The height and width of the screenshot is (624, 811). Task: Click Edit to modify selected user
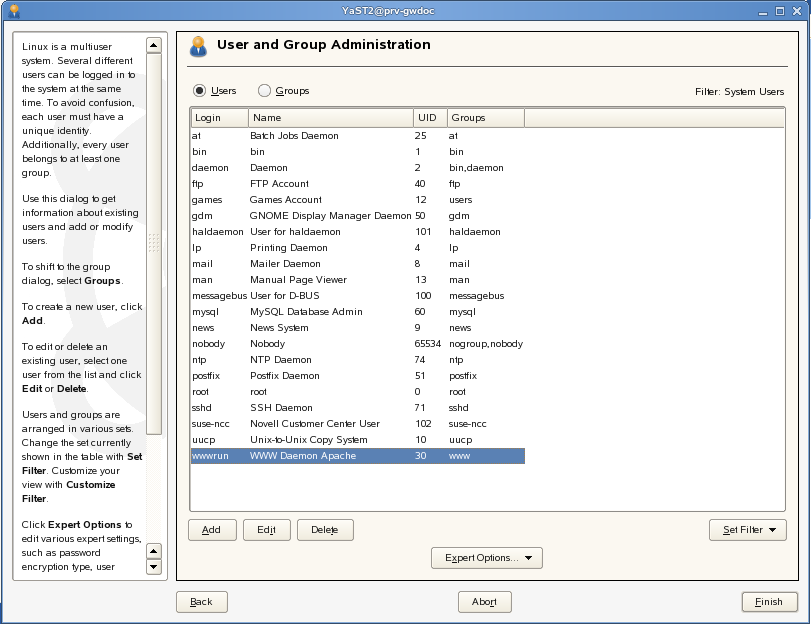click(266, 530)
